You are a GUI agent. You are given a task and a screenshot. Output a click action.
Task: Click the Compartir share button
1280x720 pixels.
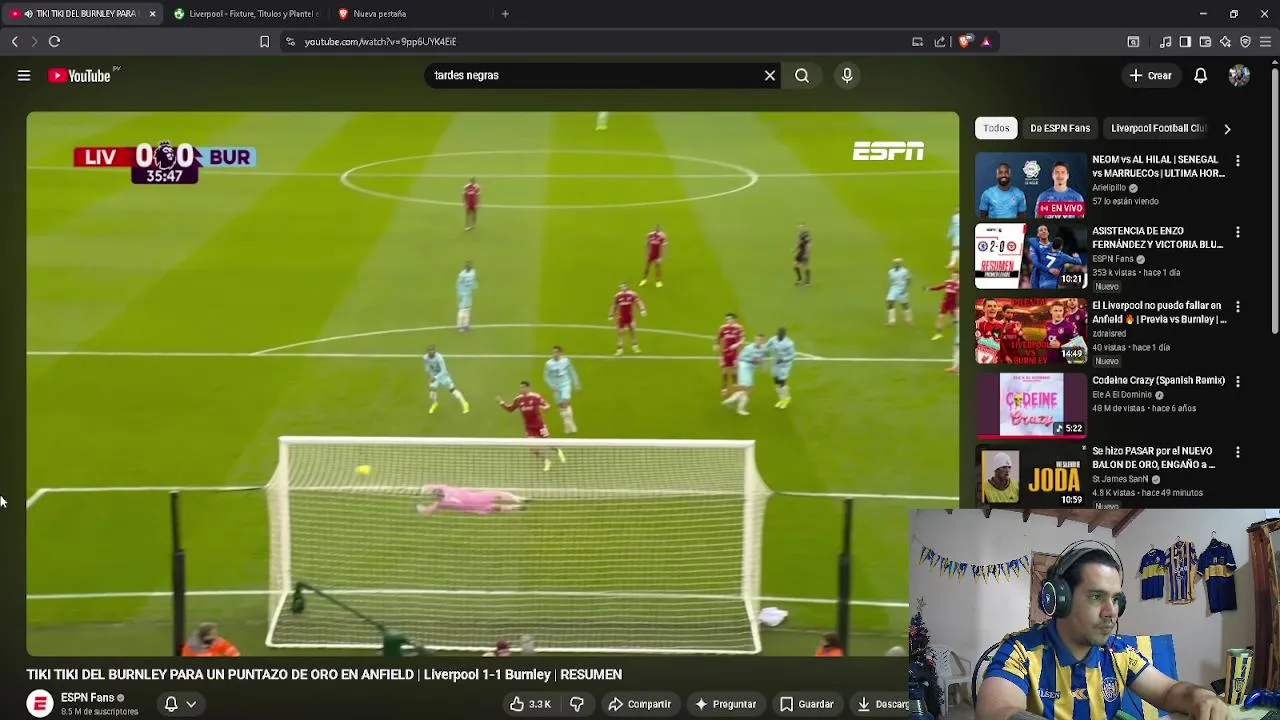click(640, 704)
